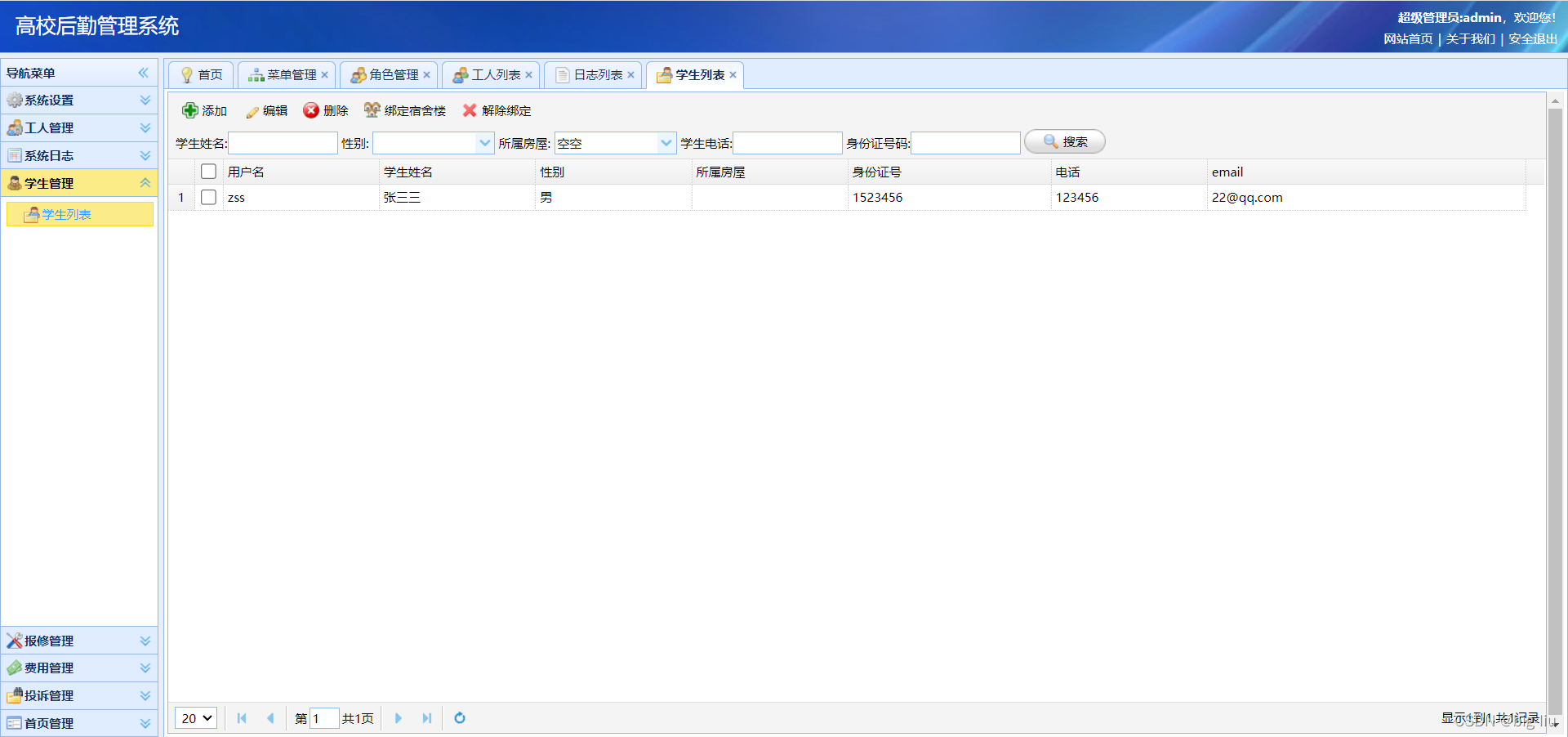Close the 工人列表 tab
Screen dimensions: 1568x737
(528, 75)
